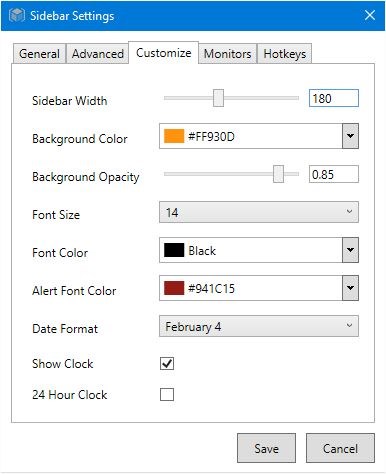Click the Save button
Viewport: 386px width, 474px height.
point(266,448)
